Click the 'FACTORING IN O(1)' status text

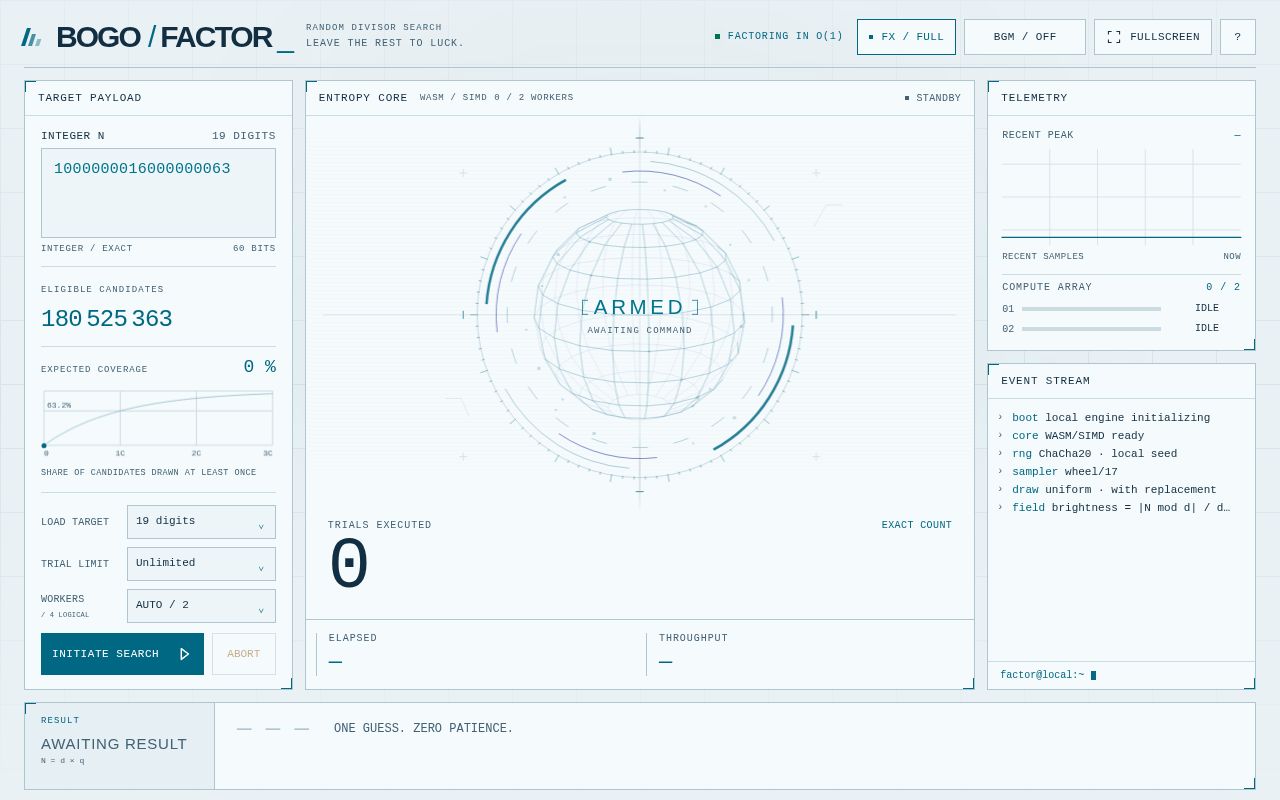tap(779, 36)
